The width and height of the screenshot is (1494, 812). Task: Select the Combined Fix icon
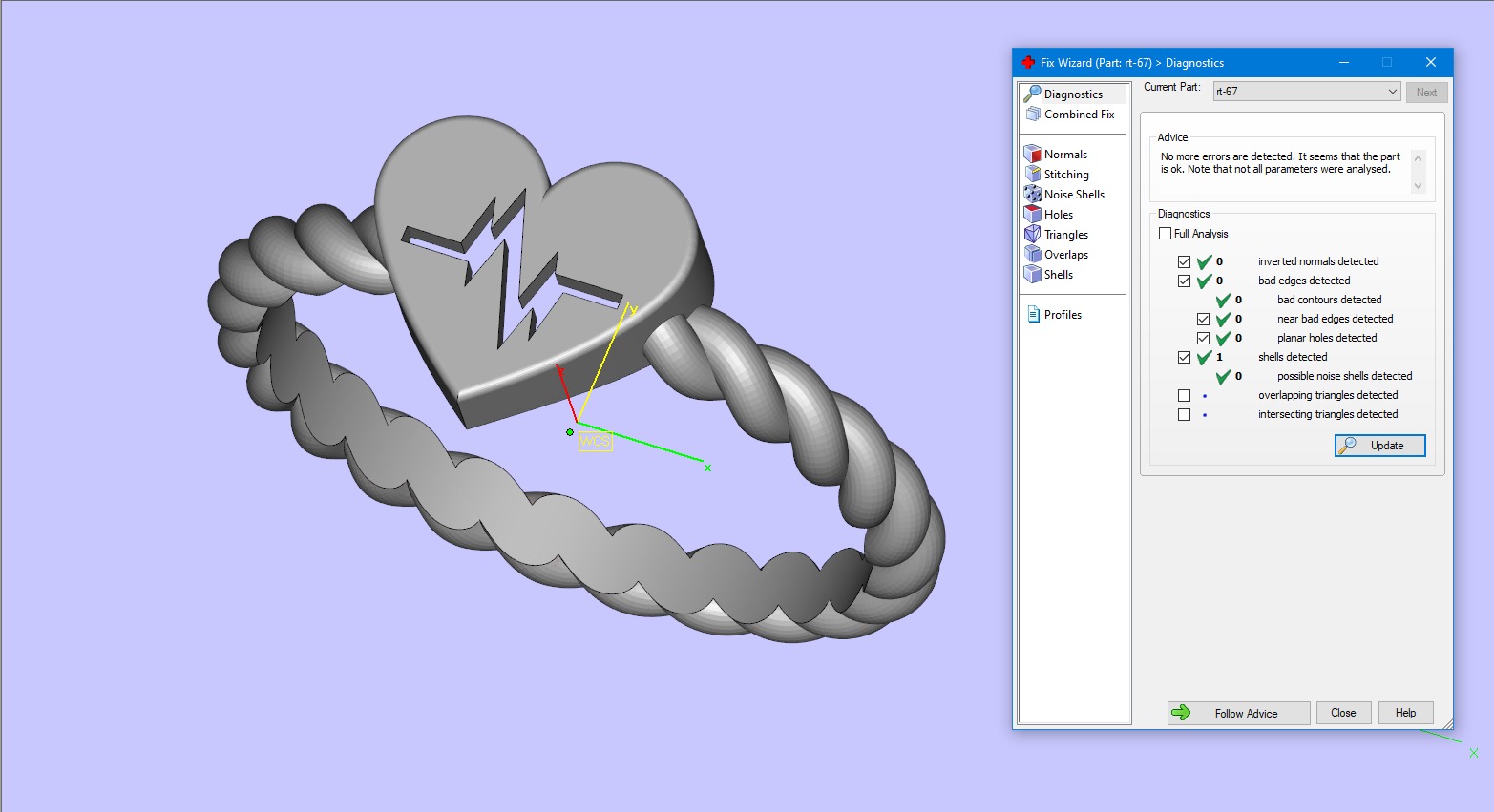(x=1032, y=114)
